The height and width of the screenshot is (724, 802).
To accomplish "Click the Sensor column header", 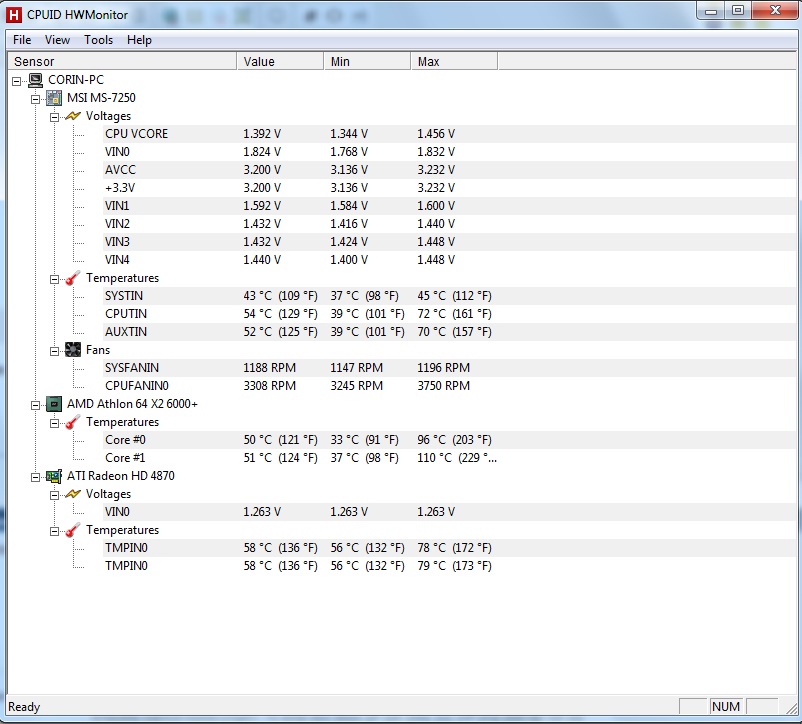I will click(122, 61).
